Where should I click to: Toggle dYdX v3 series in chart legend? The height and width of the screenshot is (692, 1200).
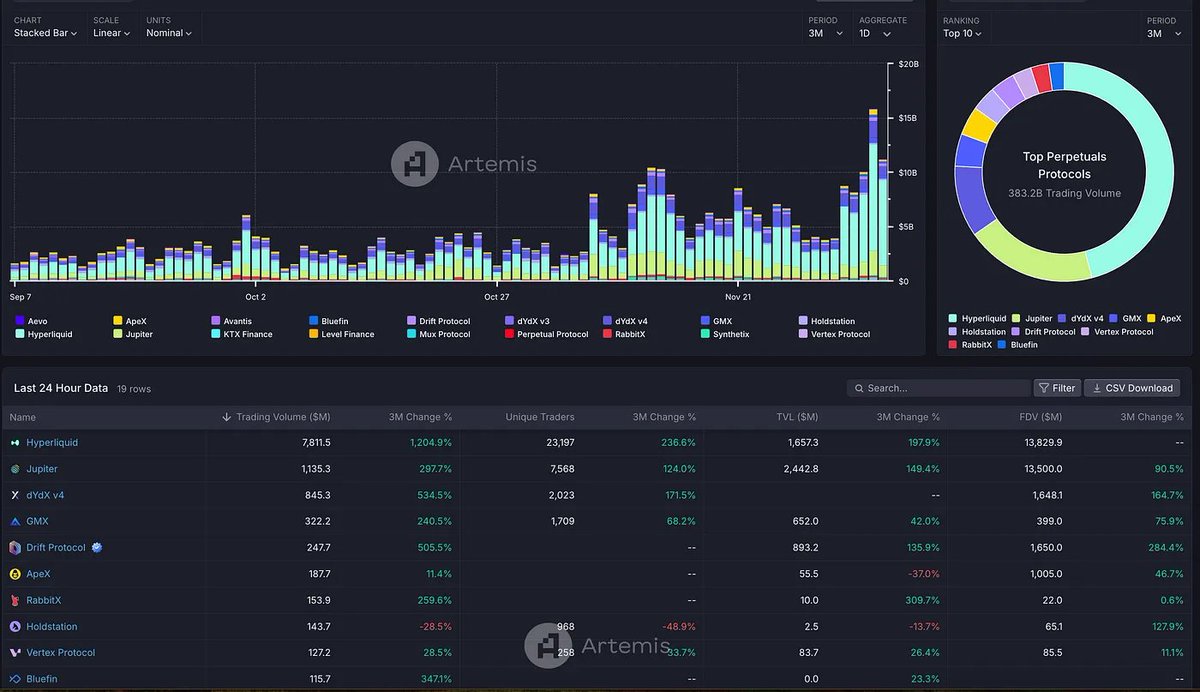[527, 321]
